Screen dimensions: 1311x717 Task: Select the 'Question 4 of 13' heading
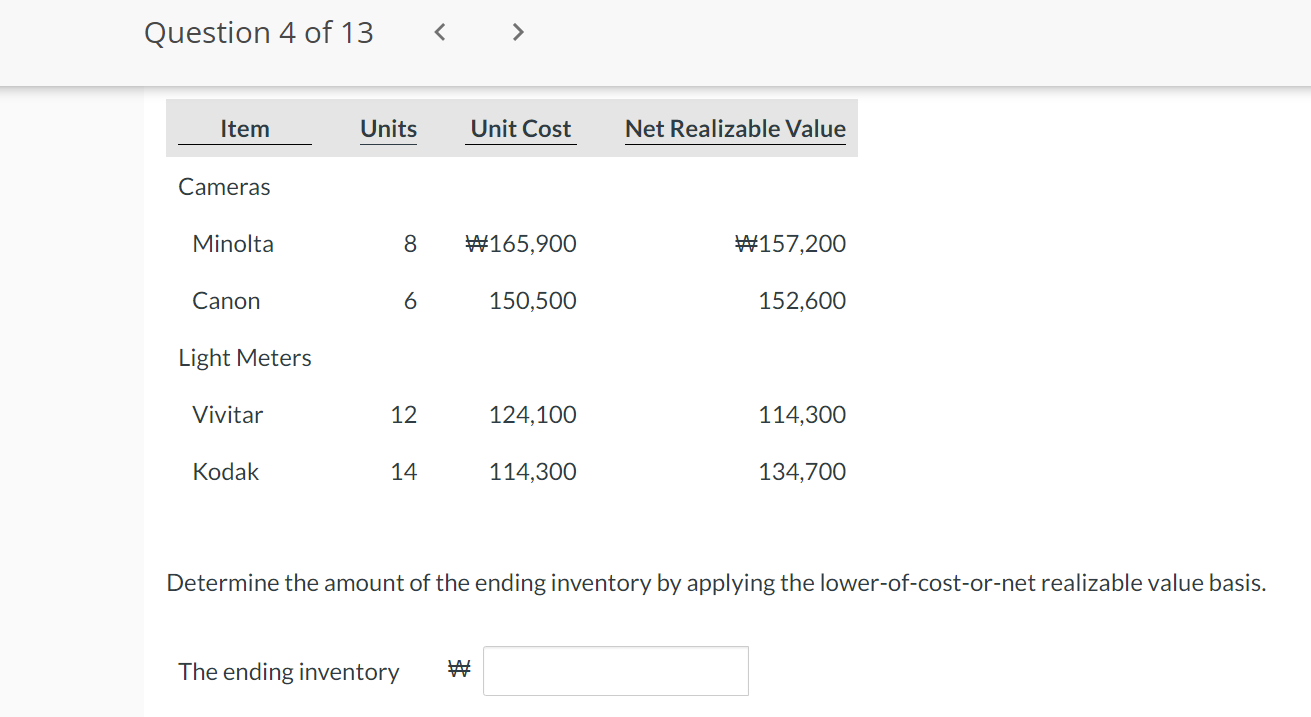tap(259, 33)
